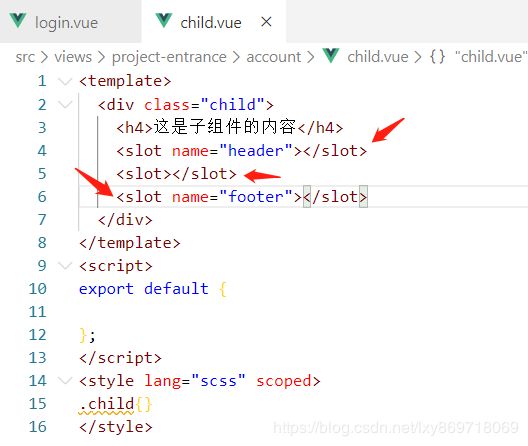The width and height of the screenshot is (528, 446).
Task: Click the lang="scss" attribute
Action: [x=195, y=381]
